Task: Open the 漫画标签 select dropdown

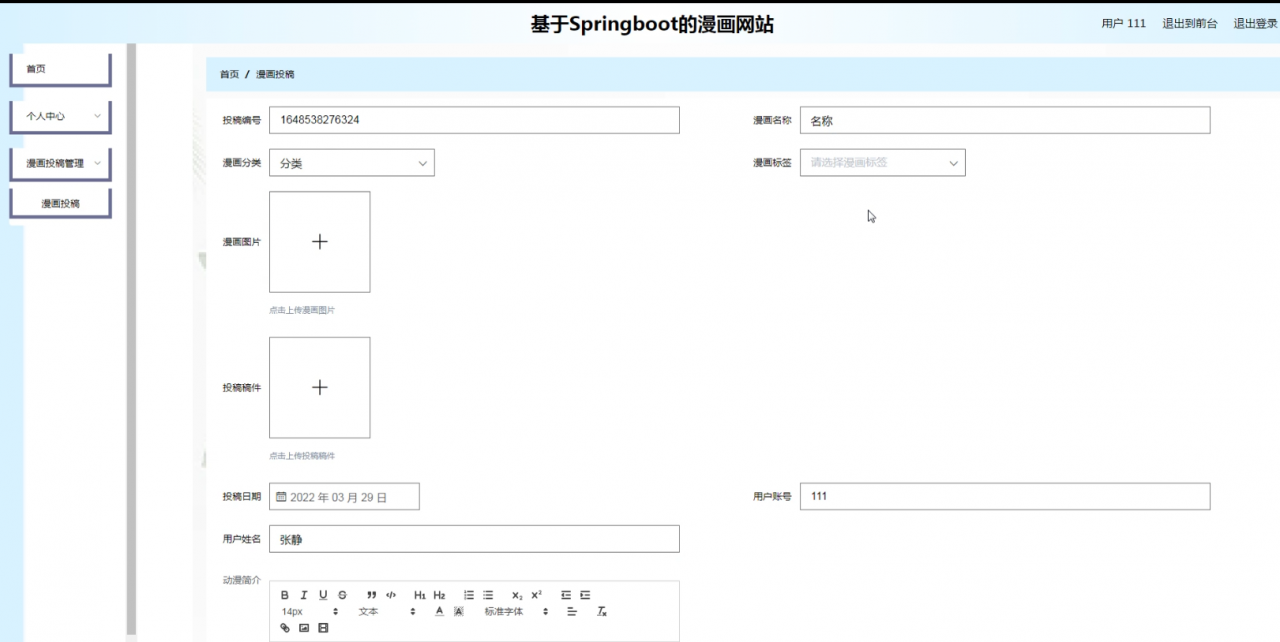Action: coord(882,163)
